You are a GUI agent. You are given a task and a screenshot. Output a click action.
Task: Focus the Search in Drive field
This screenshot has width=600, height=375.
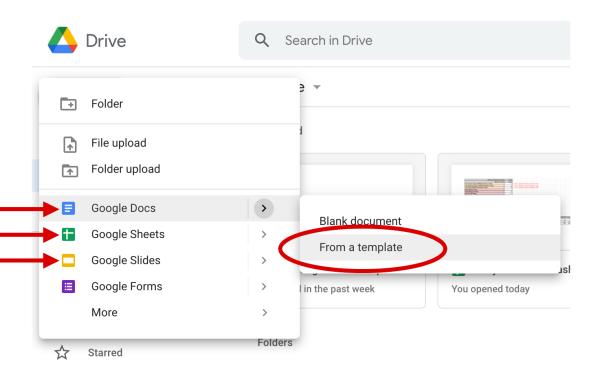404,40
